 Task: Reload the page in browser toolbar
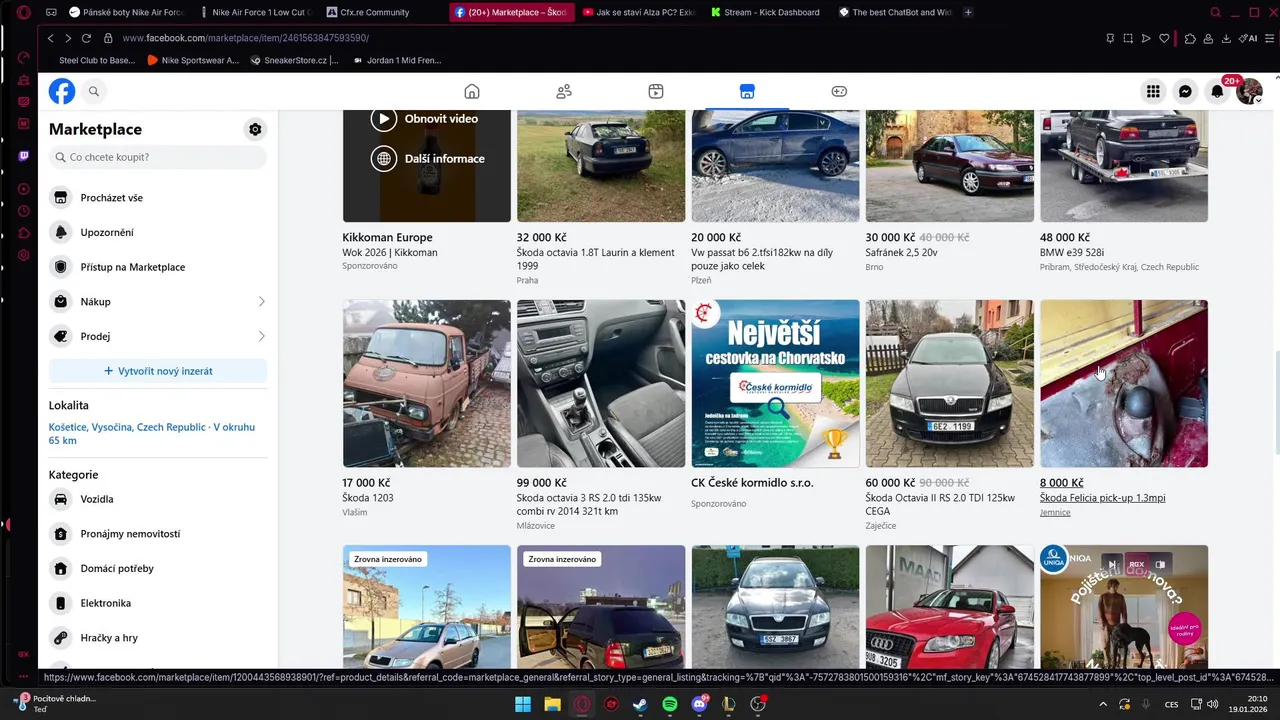(x=86, y=38)
